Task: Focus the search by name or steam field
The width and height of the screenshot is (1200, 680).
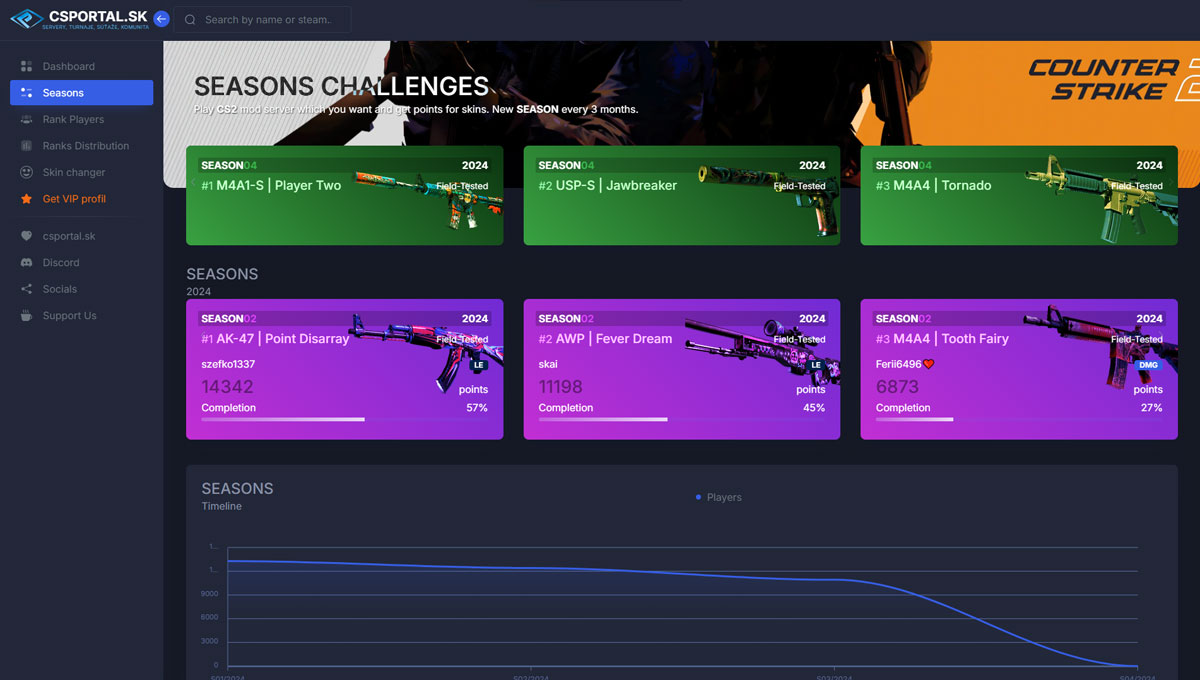Action: point(265,19)
